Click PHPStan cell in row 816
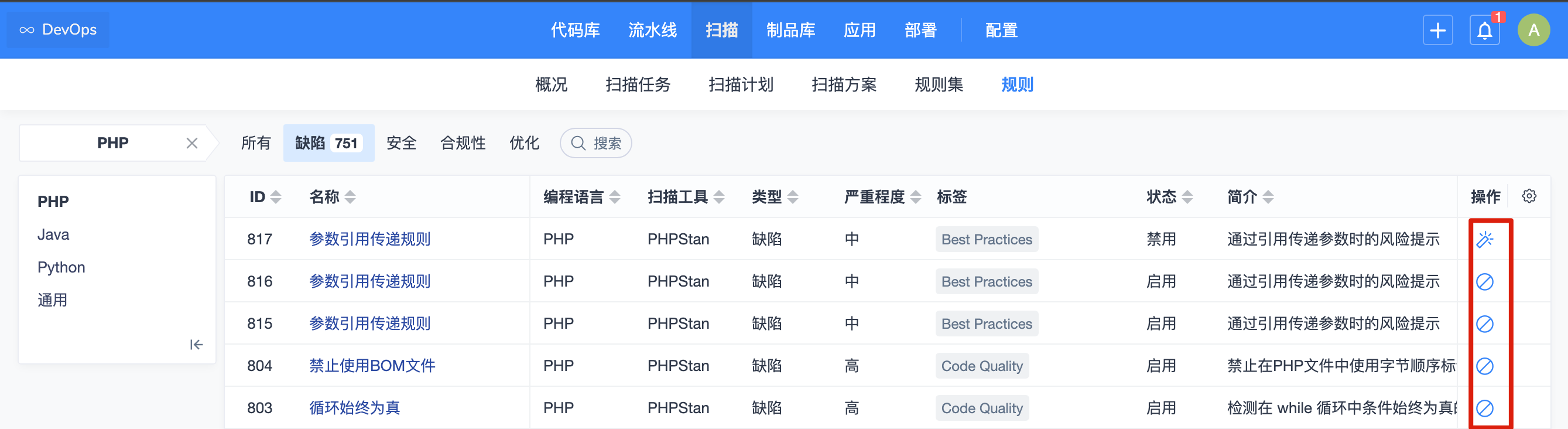 click(x=678, y=281)
